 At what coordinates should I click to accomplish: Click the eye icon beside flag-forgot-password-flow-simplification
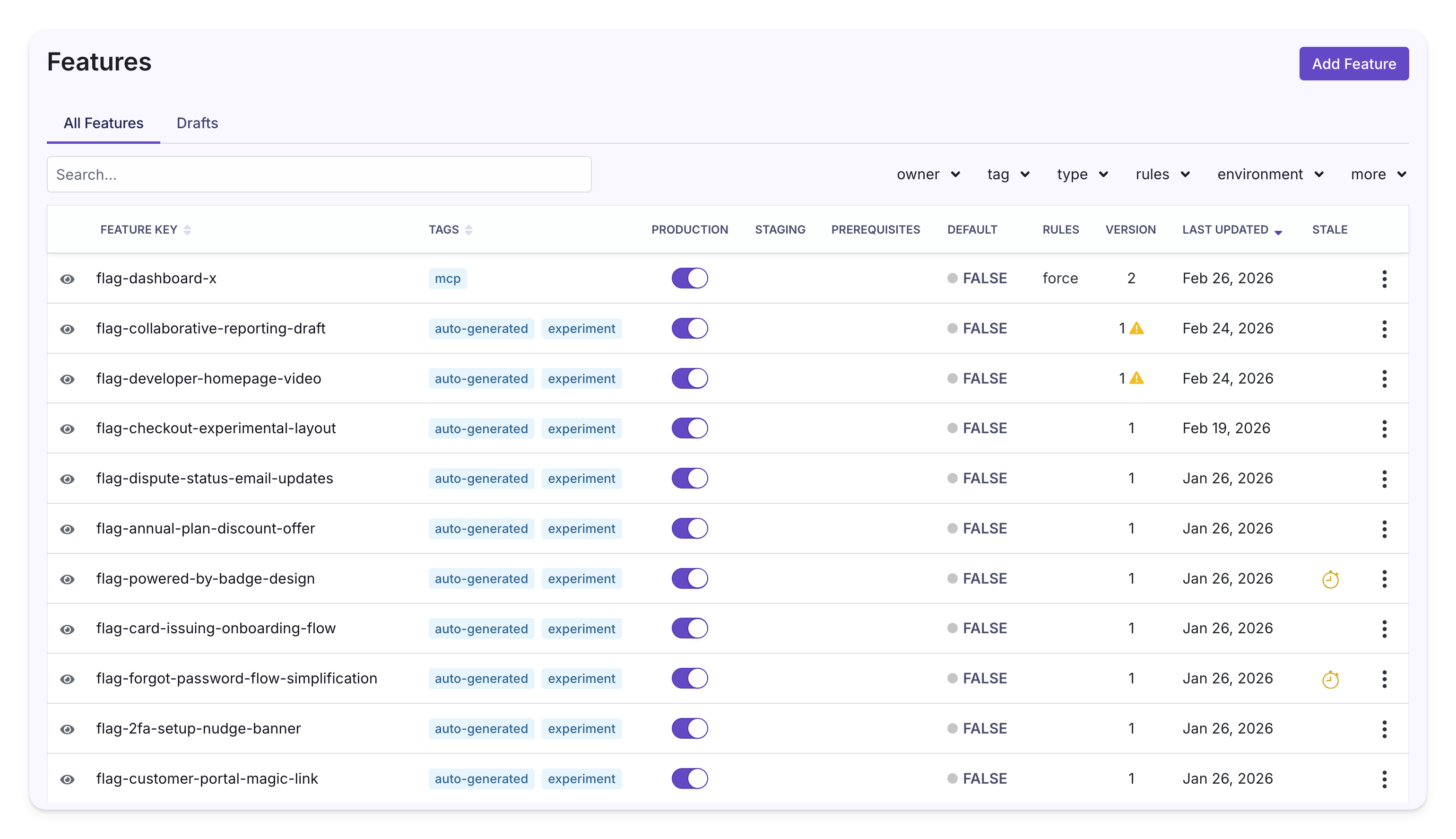68,679
